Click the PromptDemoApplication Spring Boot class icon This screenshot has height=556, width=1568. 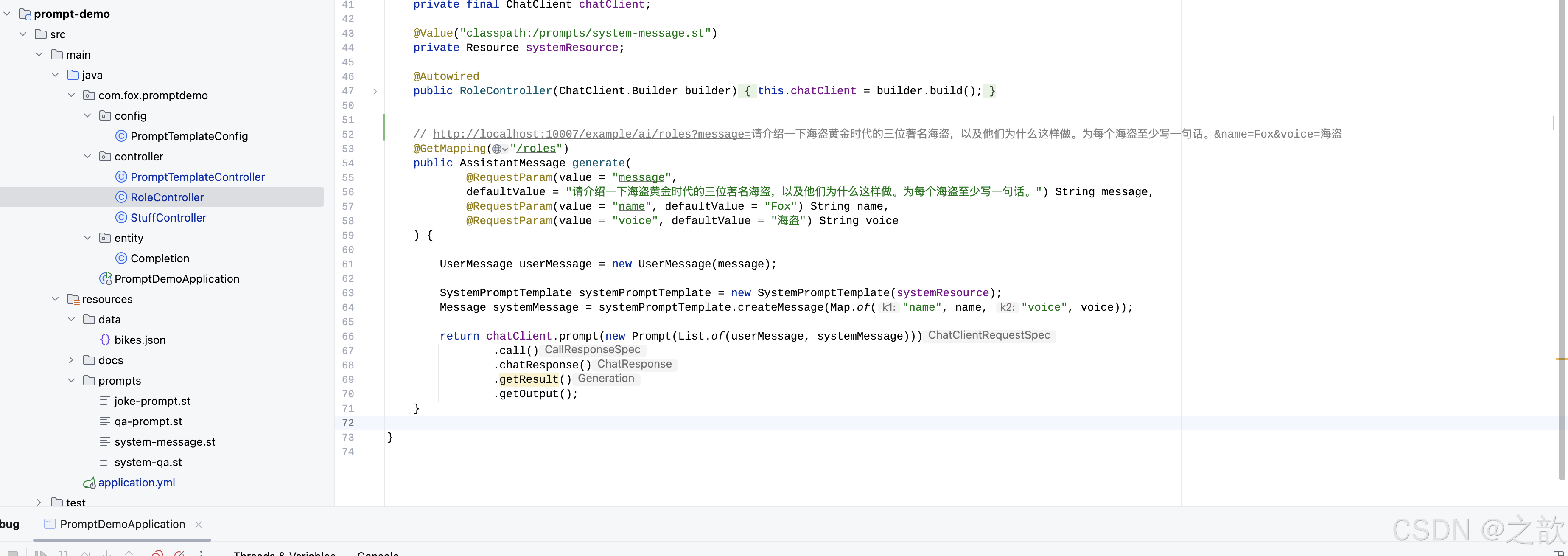105,279
